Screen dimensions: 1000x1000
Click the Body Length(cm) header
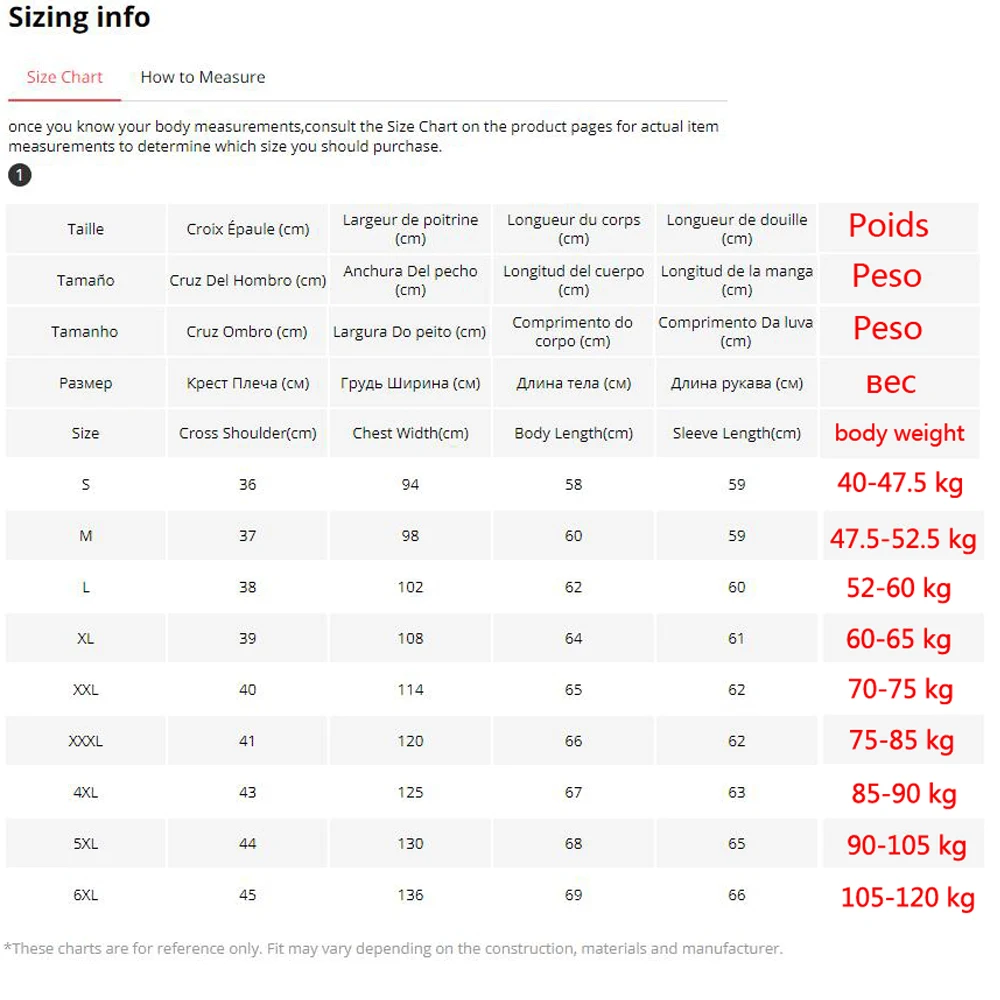[573, 433]
